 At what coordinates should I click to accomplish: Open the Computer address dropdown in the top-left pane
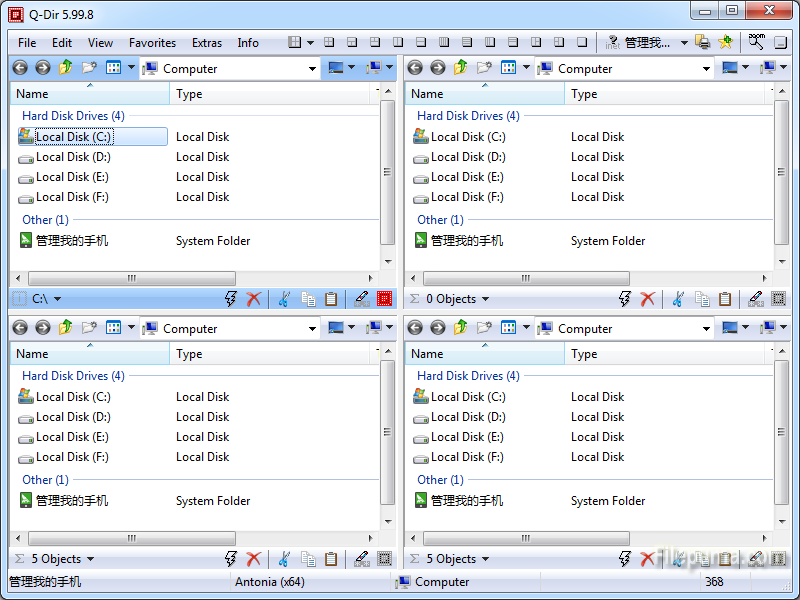coord(312,69)
